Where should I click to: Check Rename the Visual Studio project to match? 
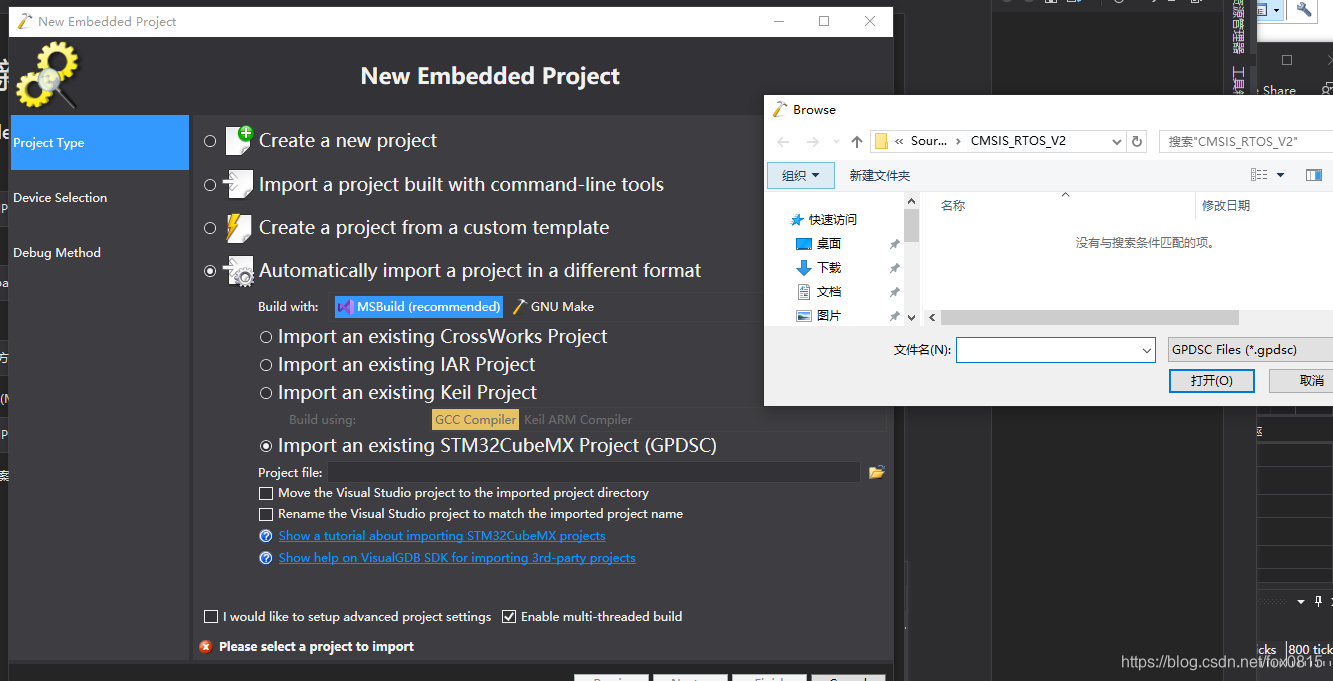pos(266,514)
